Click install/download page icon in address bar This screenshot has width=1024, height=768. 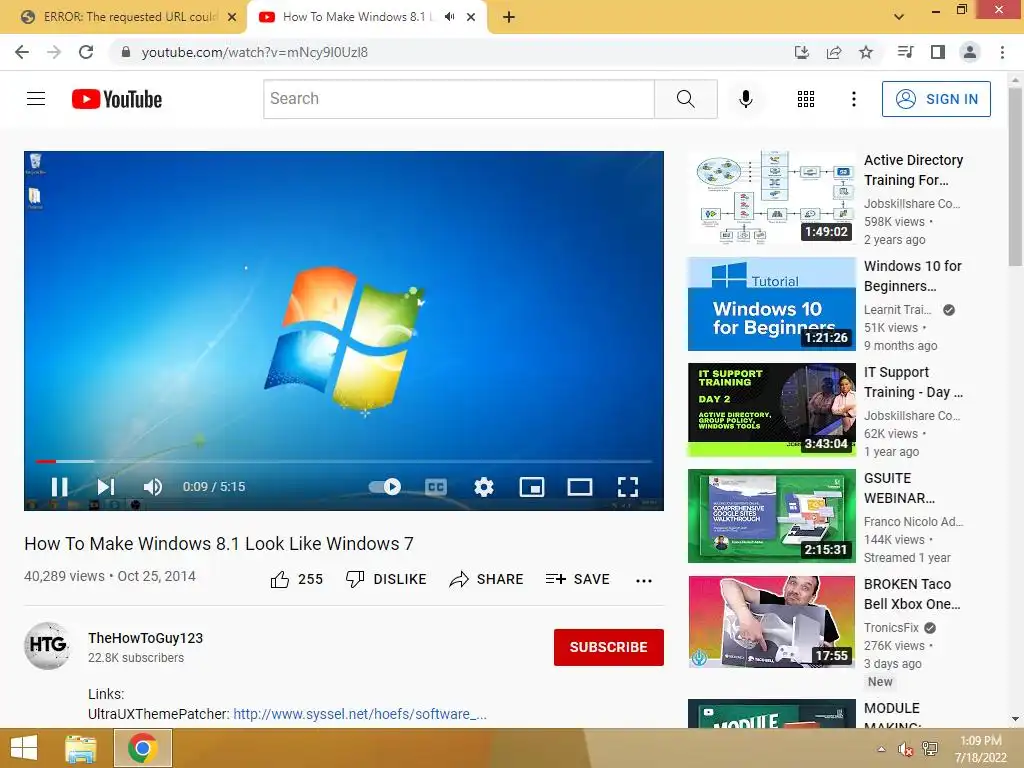[801, 52]
